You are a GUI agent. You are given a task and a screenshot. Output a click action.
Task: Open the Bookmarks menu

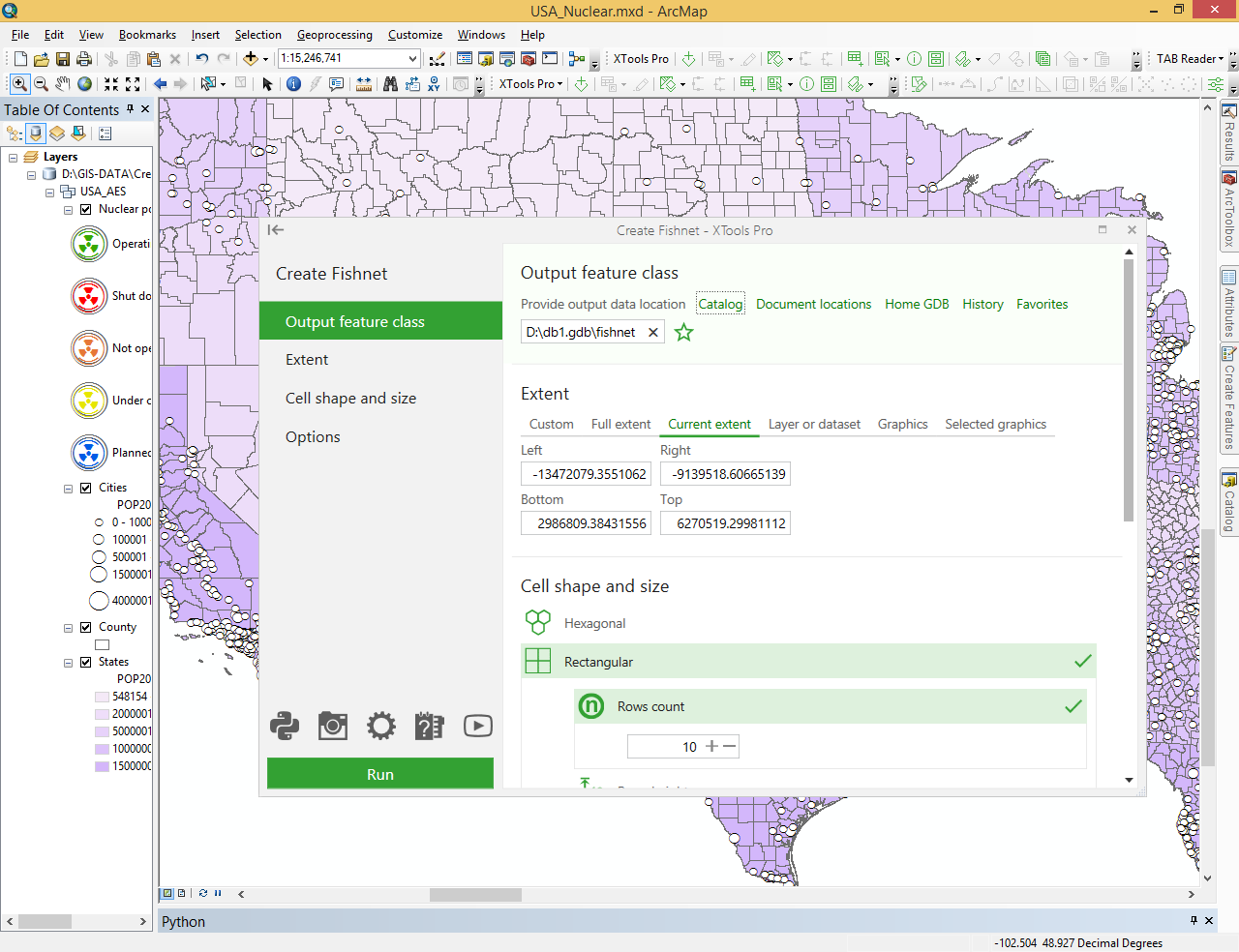[x=147, y=35]
